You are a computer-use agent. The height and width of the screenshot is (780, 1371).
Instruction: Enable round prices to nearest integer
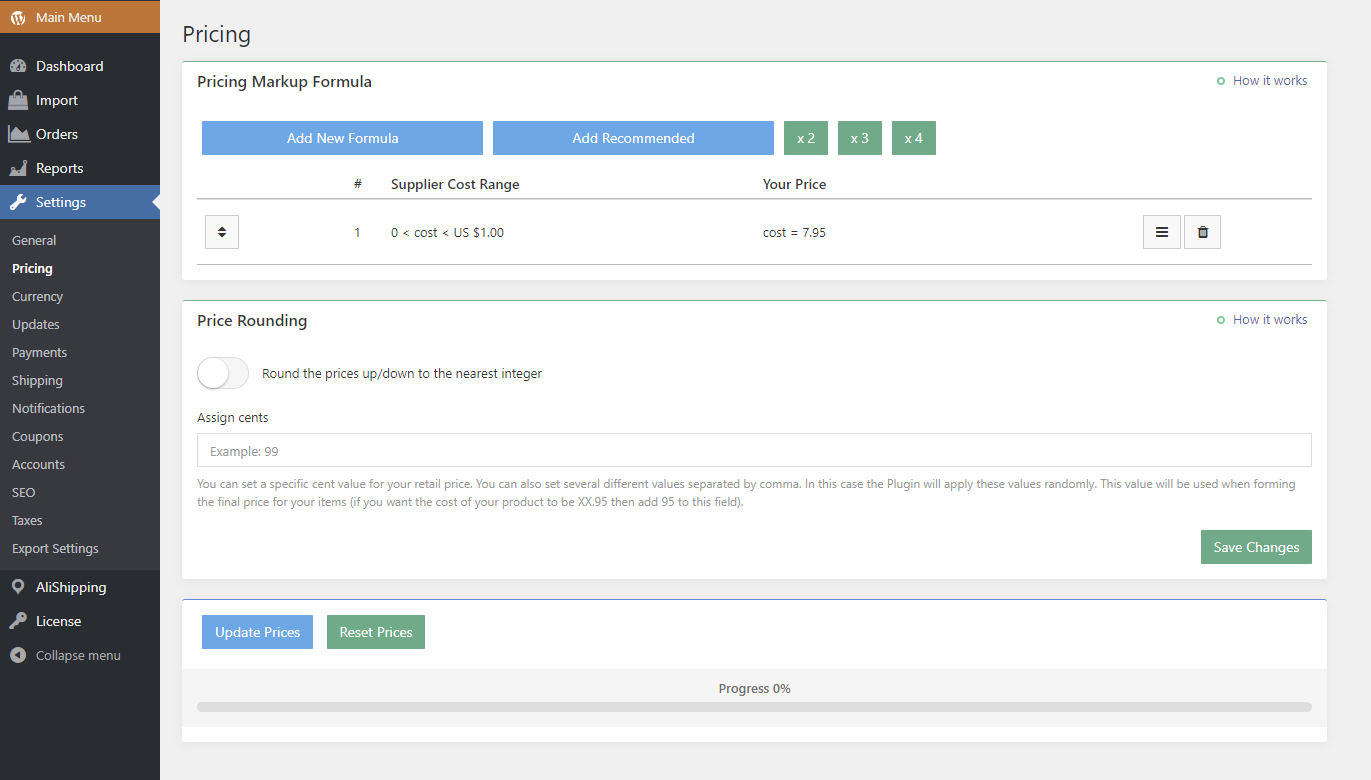click(223, 373)
